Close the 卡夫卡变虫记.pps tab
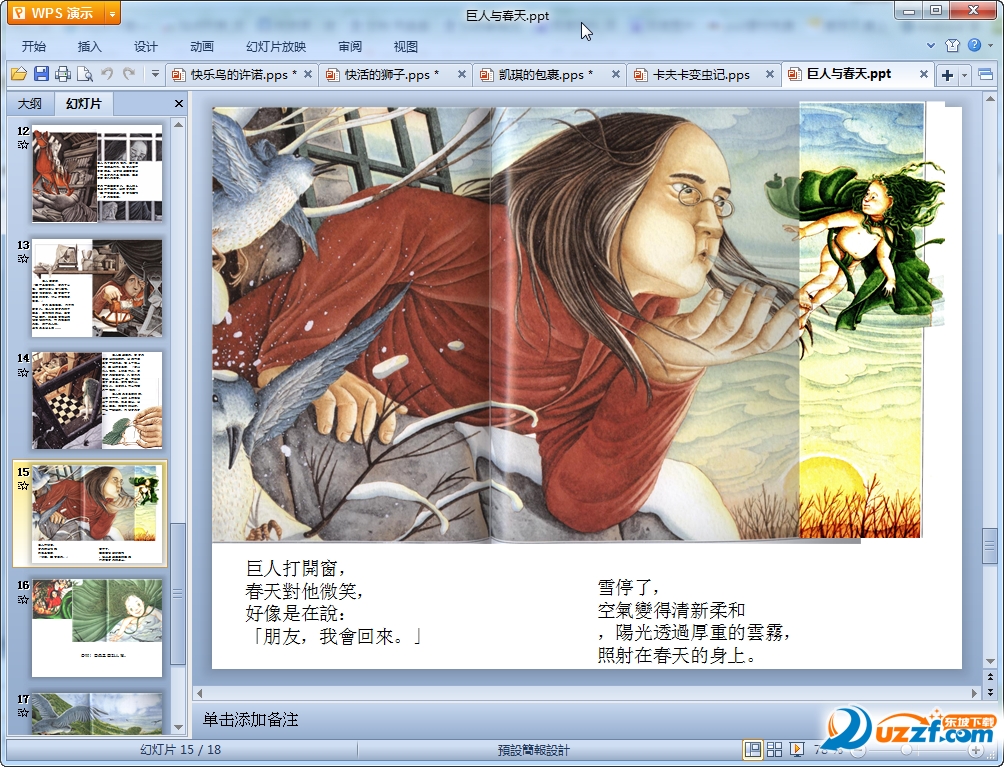 pyautogui.click(x=770, y=74)
